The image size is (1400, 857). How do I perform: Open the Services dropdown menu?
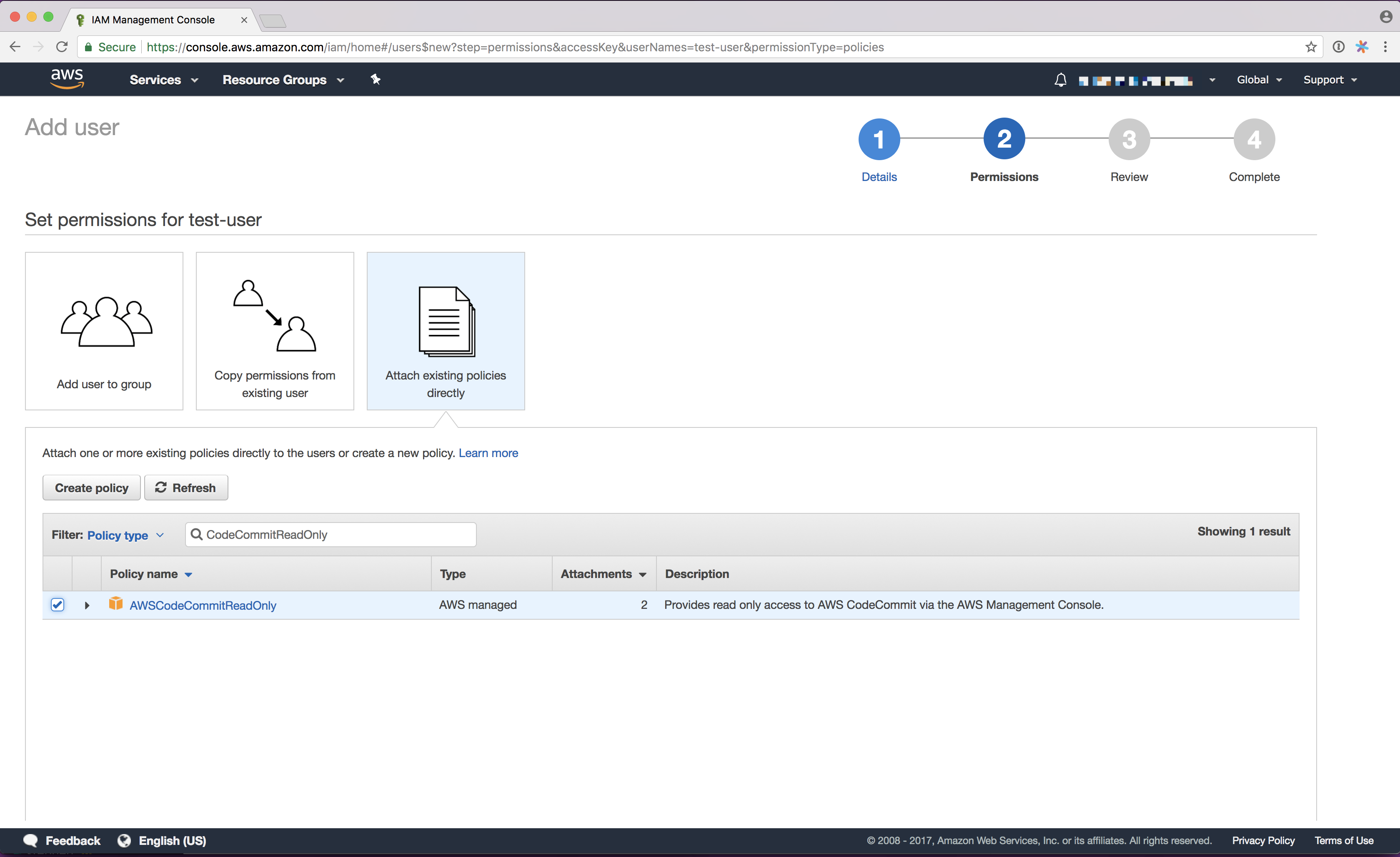click(164, 80)
